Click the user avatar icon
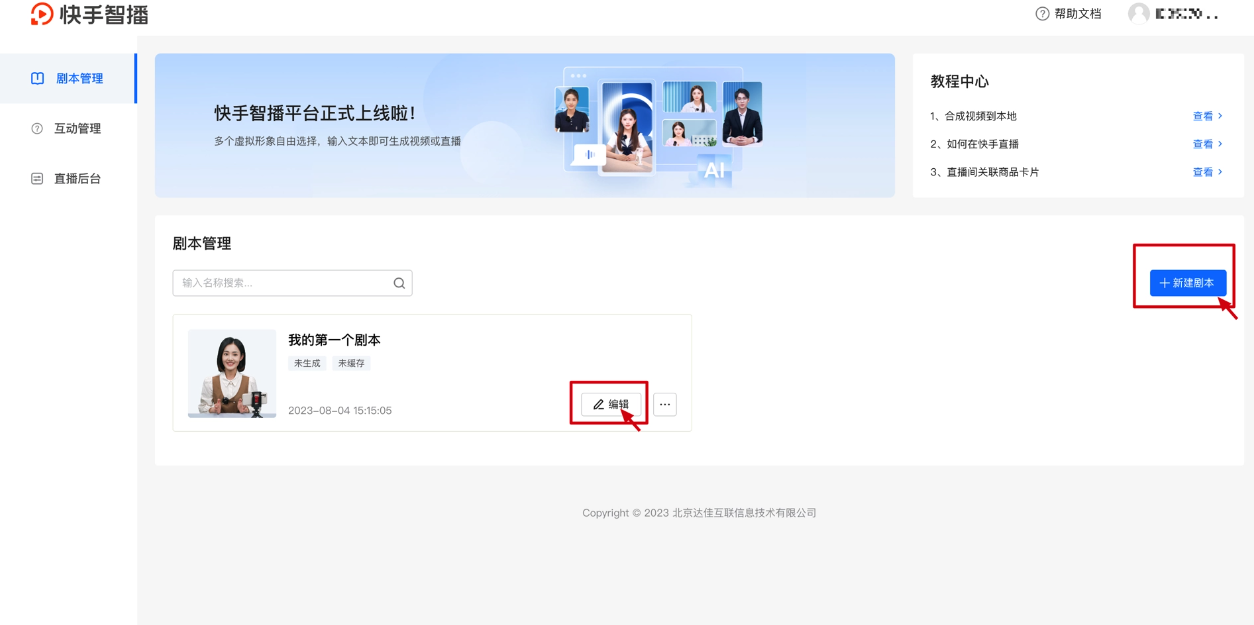This screenshot has height=625, width=1254. (1139, 14)
